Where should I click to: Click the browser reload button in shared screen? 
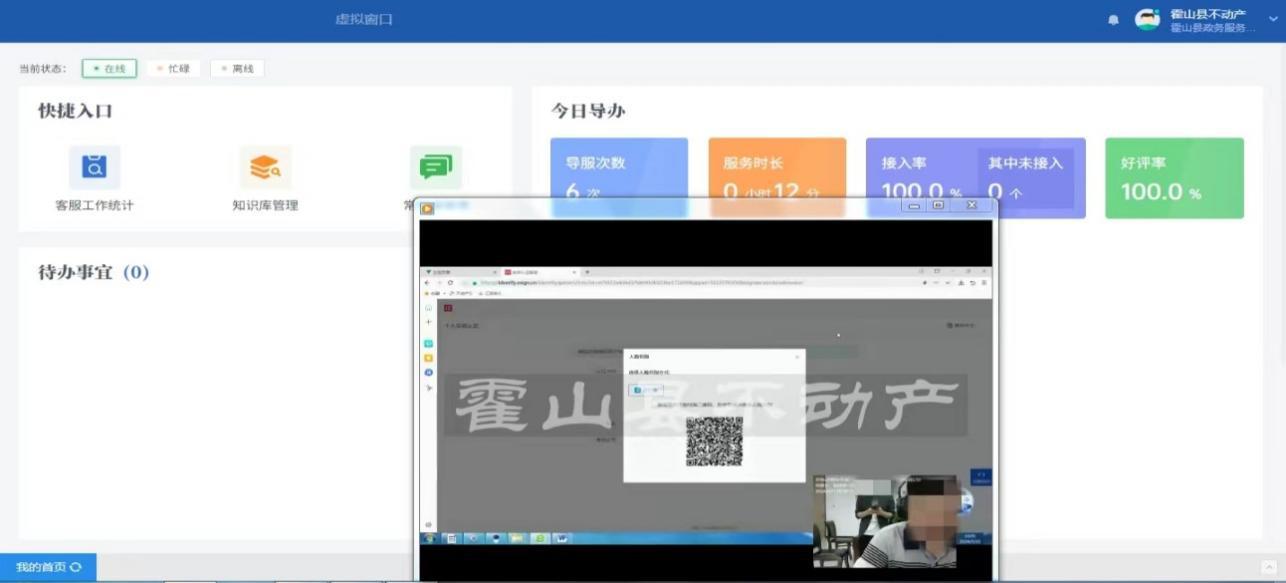[x=450, y=283]
